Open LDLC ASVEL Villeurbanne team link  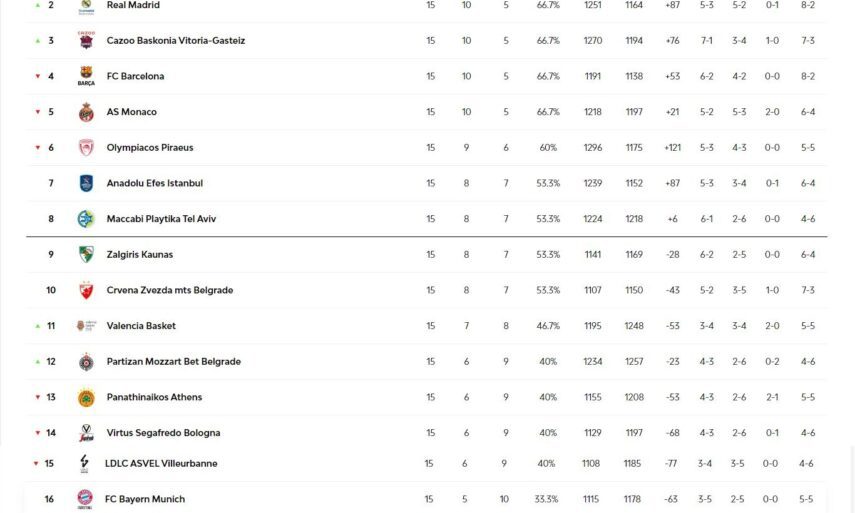(161, 464)
